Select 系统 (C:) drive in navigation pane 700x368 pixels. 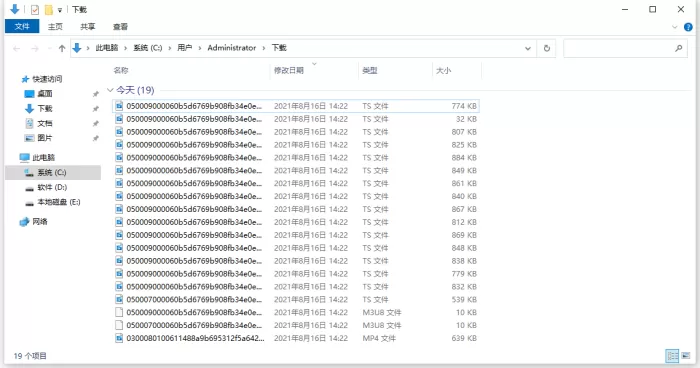[x=52, y=172]
